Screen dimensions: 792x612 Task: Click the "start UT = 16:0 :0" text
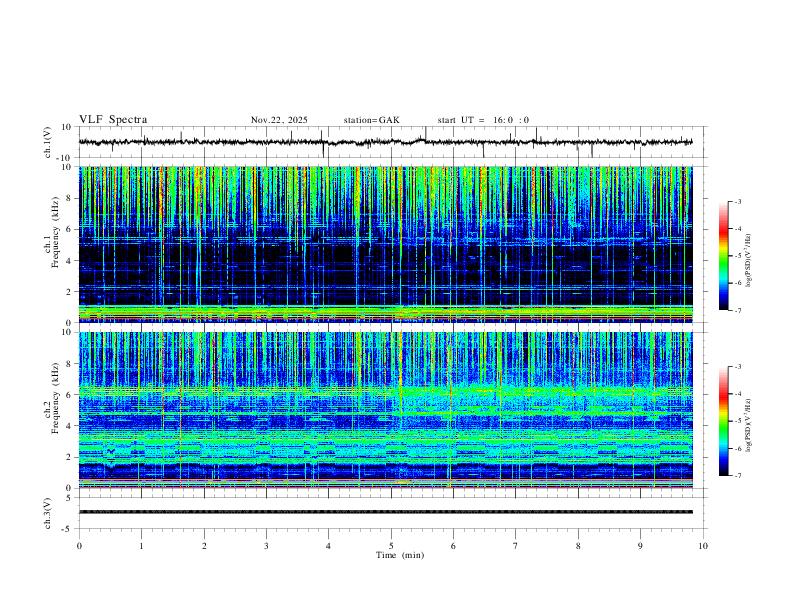(x=483, y=120)
